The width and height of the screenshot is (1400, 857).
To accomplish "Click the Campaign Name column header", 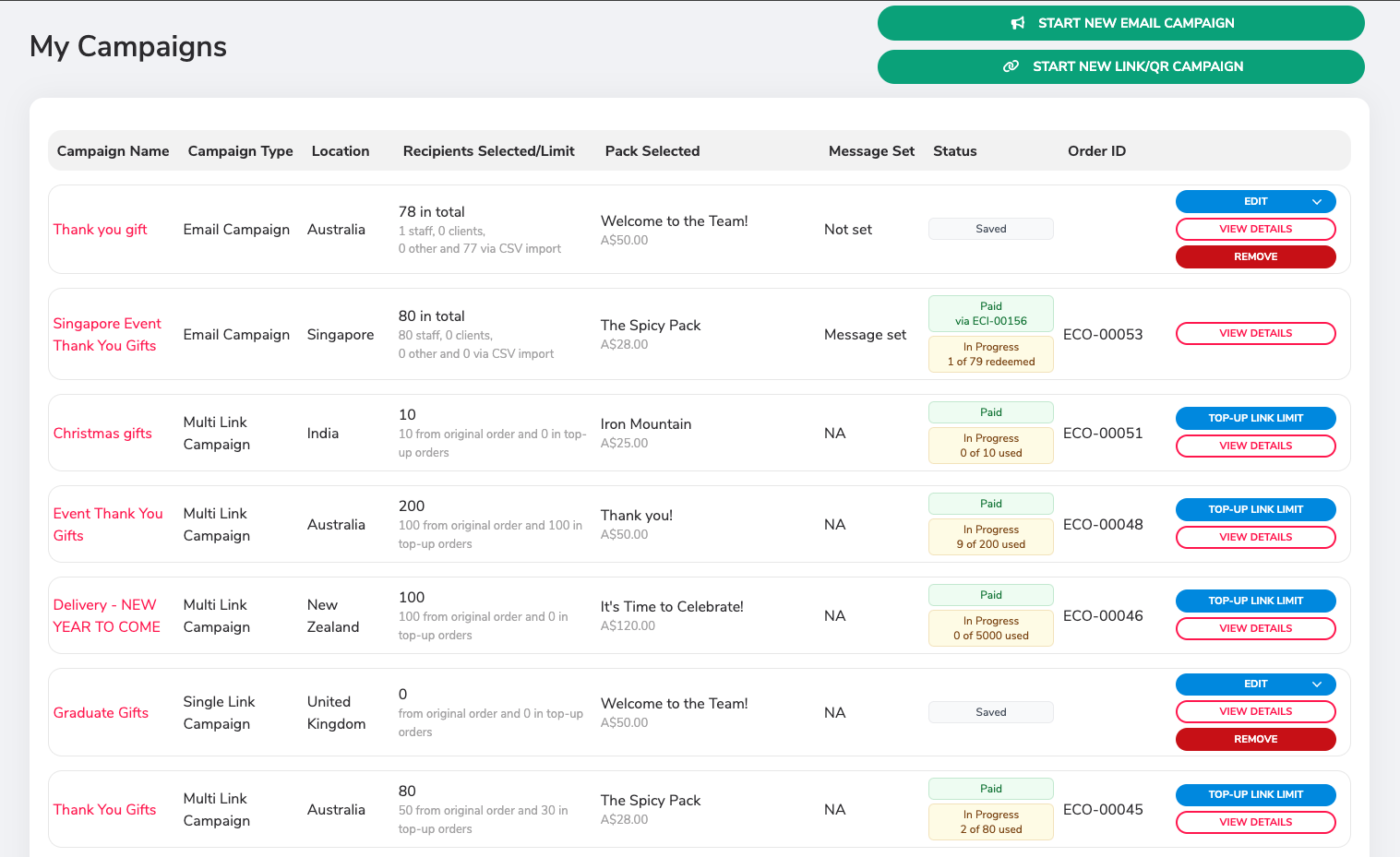I will coord(113,151).
